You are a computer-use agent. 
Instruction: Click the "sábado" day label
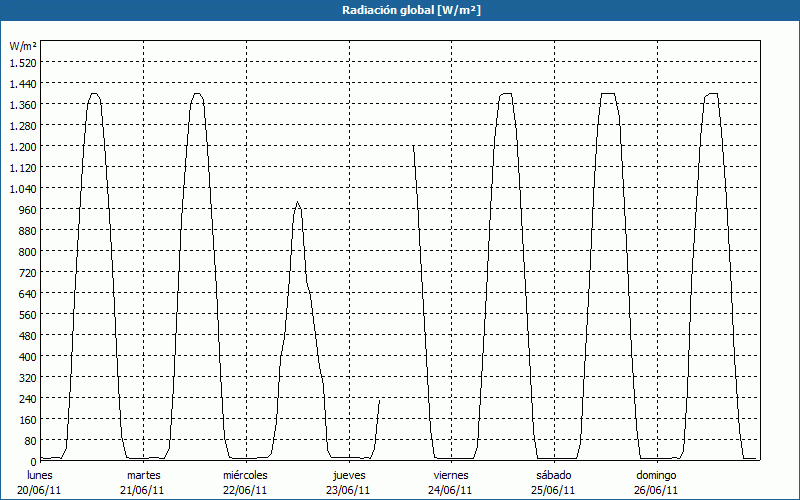[553, 475]
